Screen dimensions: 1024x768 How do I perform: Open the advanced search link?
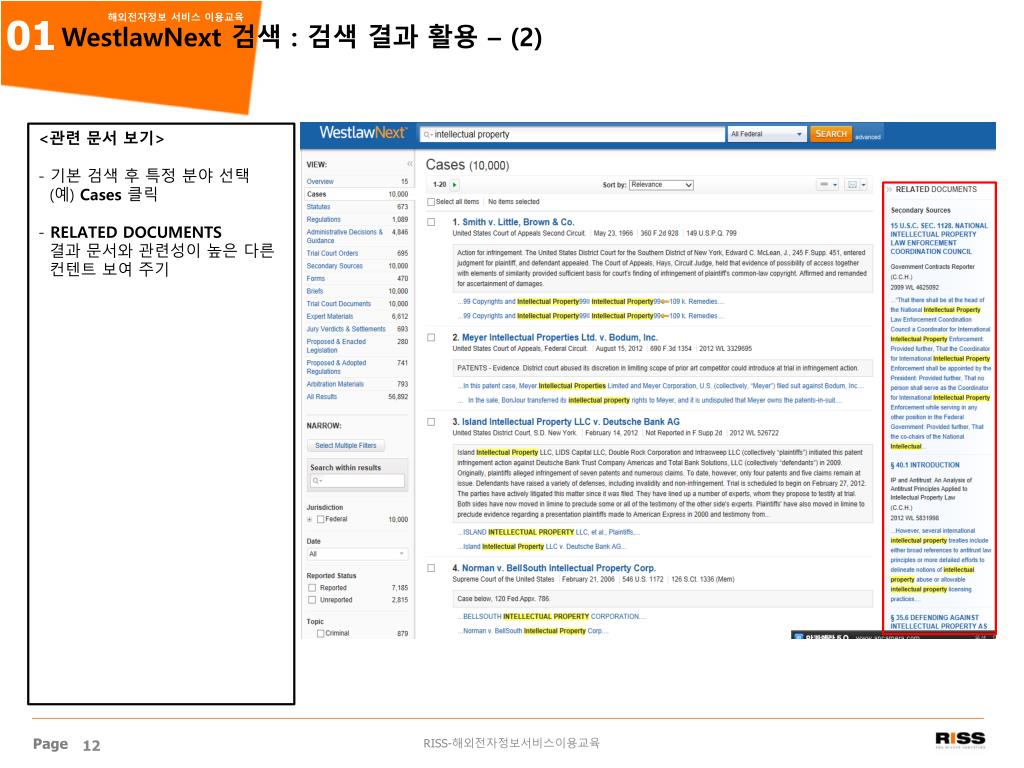pyautogui.click(x=868, y=137)
